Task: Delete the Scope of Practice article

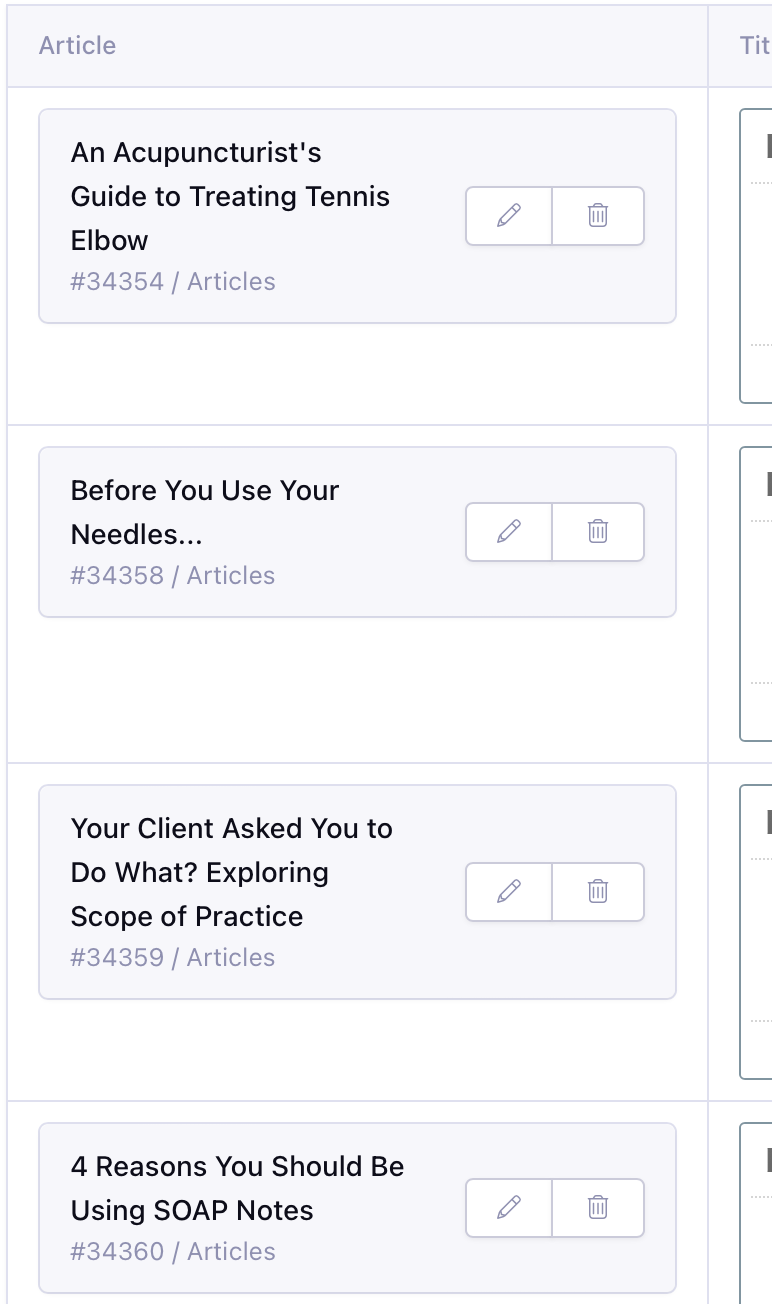Action: pos(598,892)
